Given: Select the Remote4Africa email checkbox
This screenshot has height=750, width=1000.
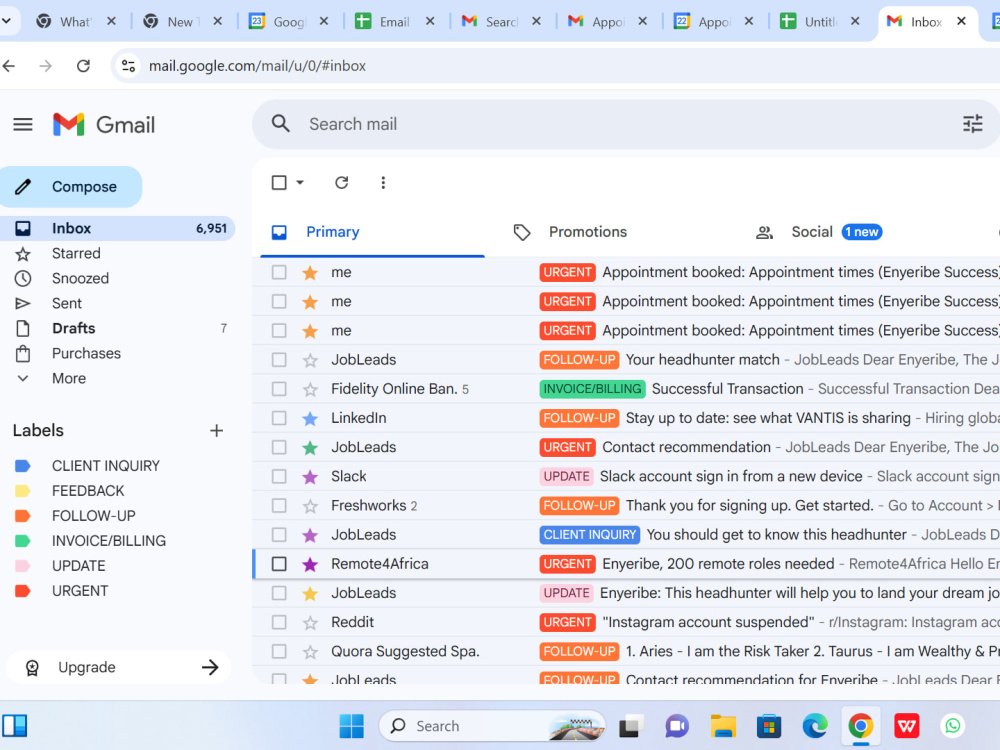Looking at the screenshot, I should (279, 564).
